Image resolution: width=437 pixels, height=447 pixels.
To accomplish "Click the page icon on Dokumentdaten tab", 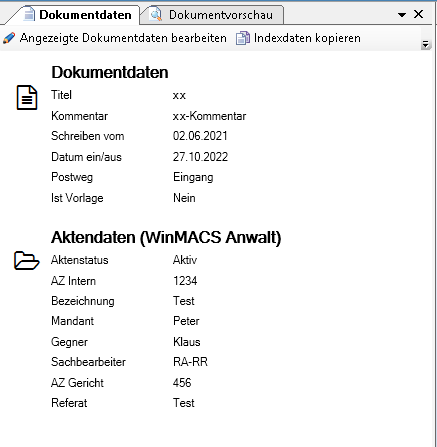I will pyautogui.click(x=29, y=15).
